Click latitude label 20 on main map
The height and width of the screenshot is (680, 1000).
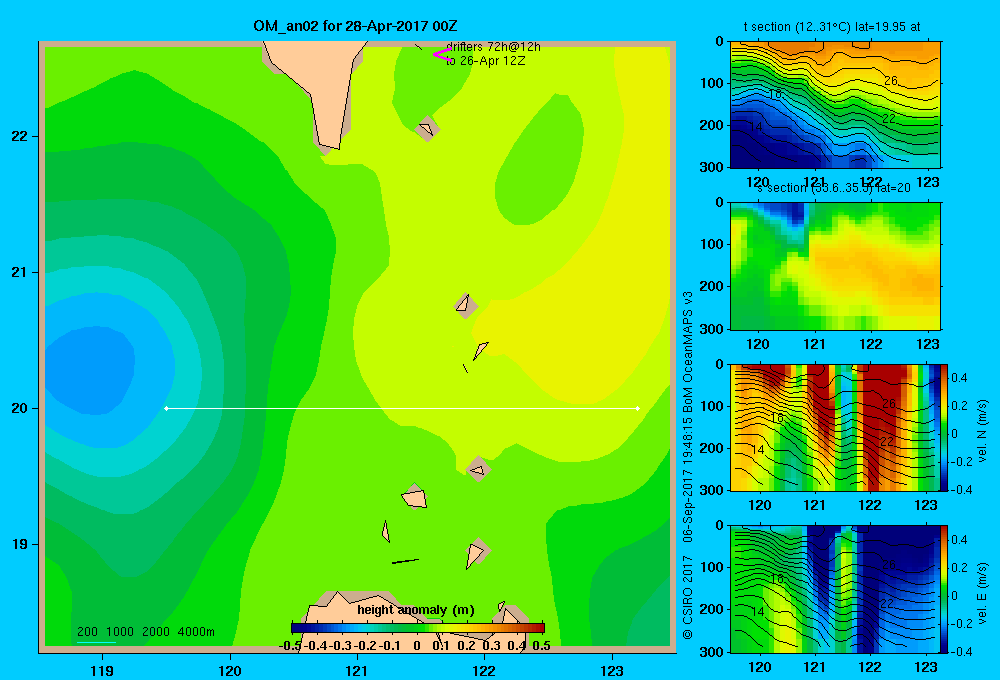click(x=20, y=408)
